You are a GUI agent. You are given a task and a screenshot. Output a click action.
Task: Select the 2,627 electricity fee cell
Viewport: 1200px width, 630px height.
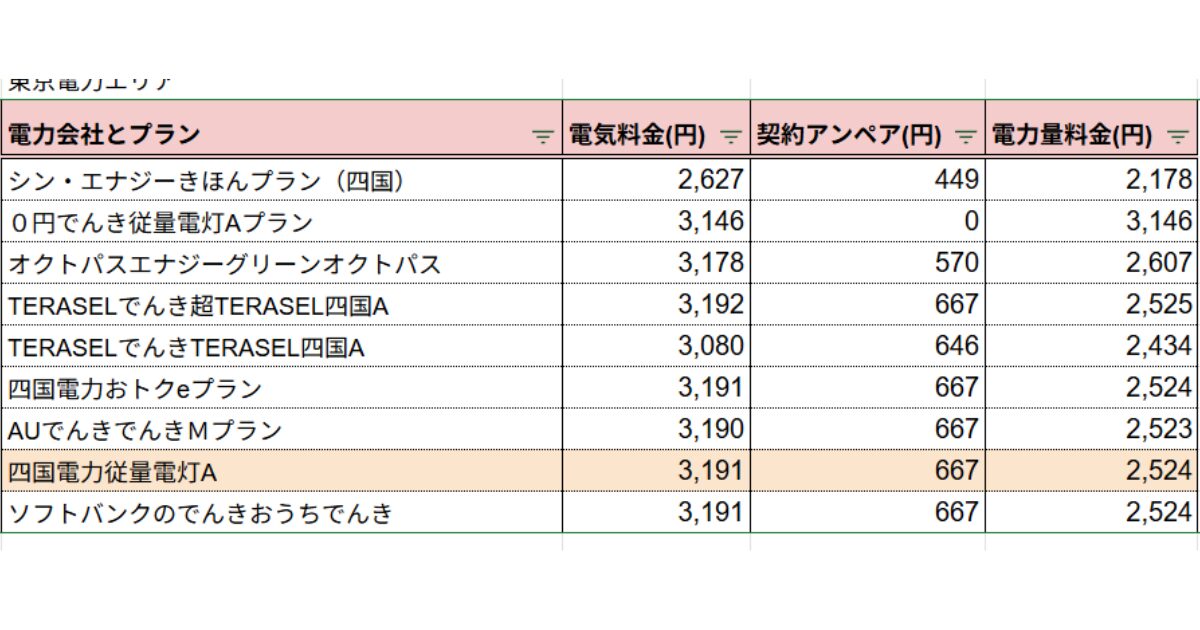click(x=656, y=179)
